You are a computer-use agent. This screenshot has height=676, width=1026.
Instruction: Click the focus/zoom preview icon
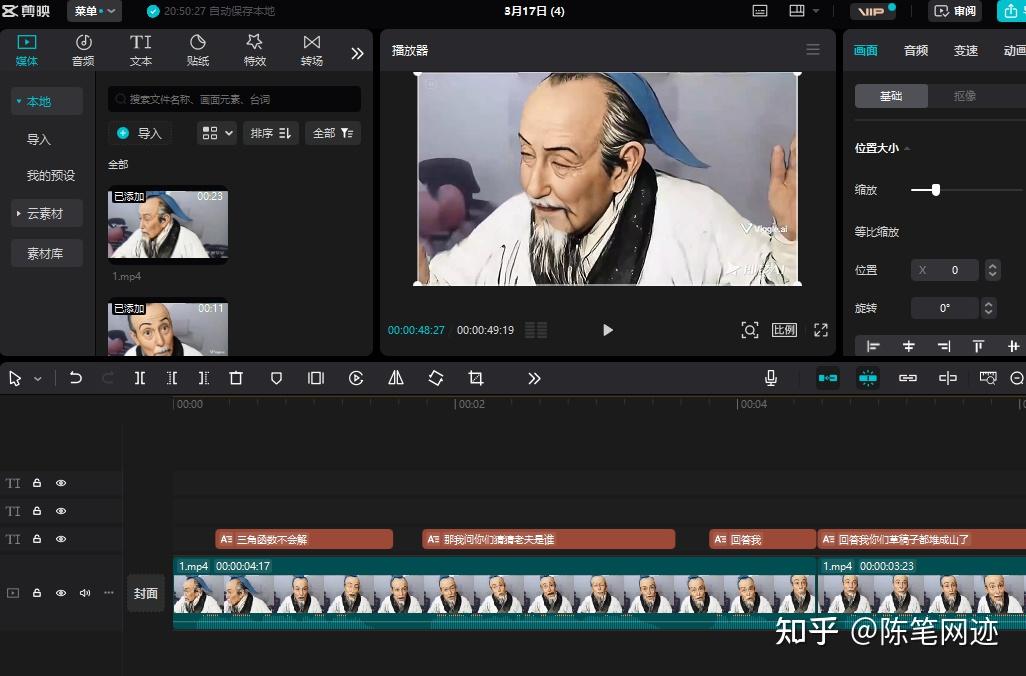750,330
